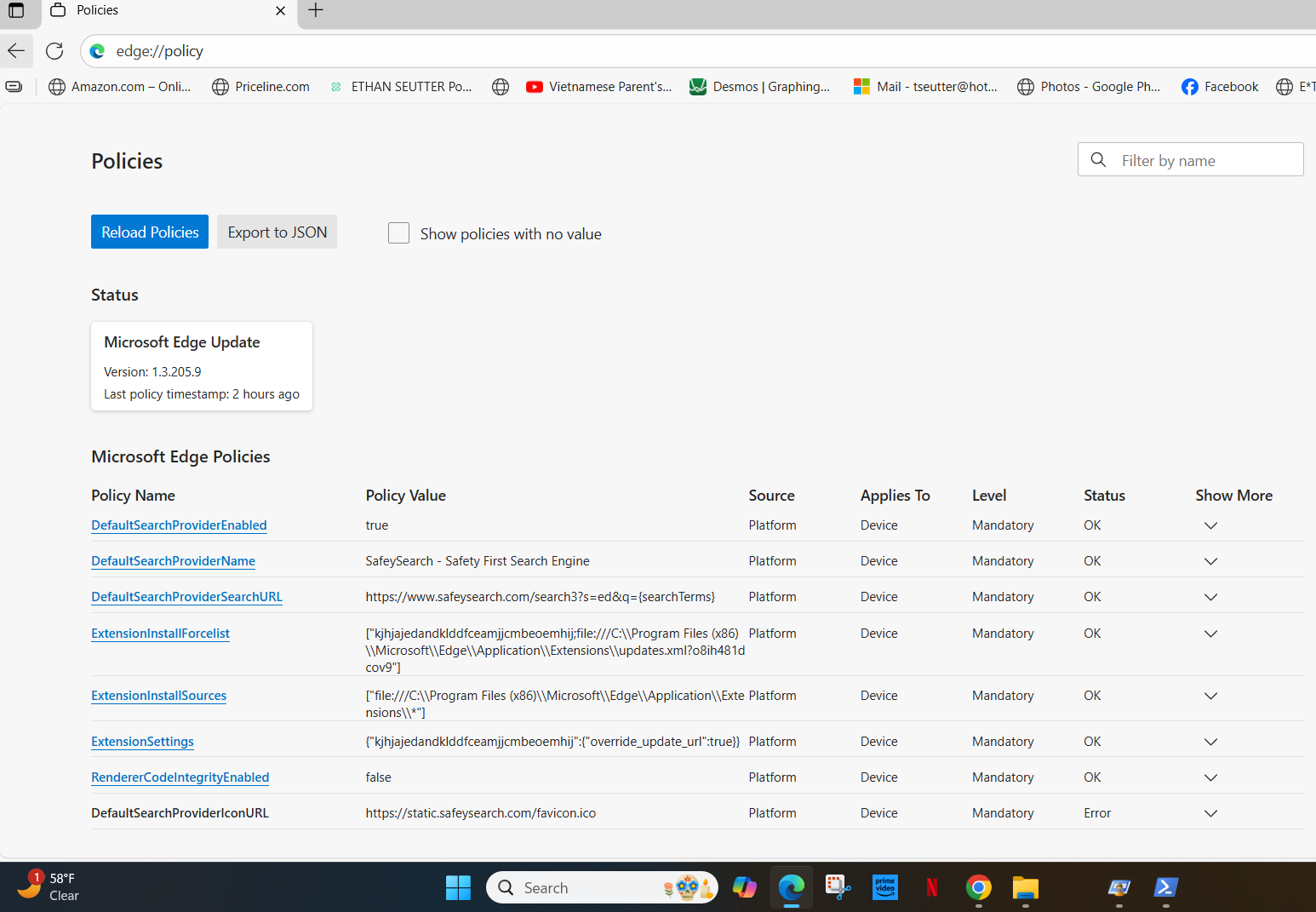Viewport: 1316px width, 912px height.
Task: Open DefaultSearchProviderEnabled policy link
Action: tap(179, 525)
